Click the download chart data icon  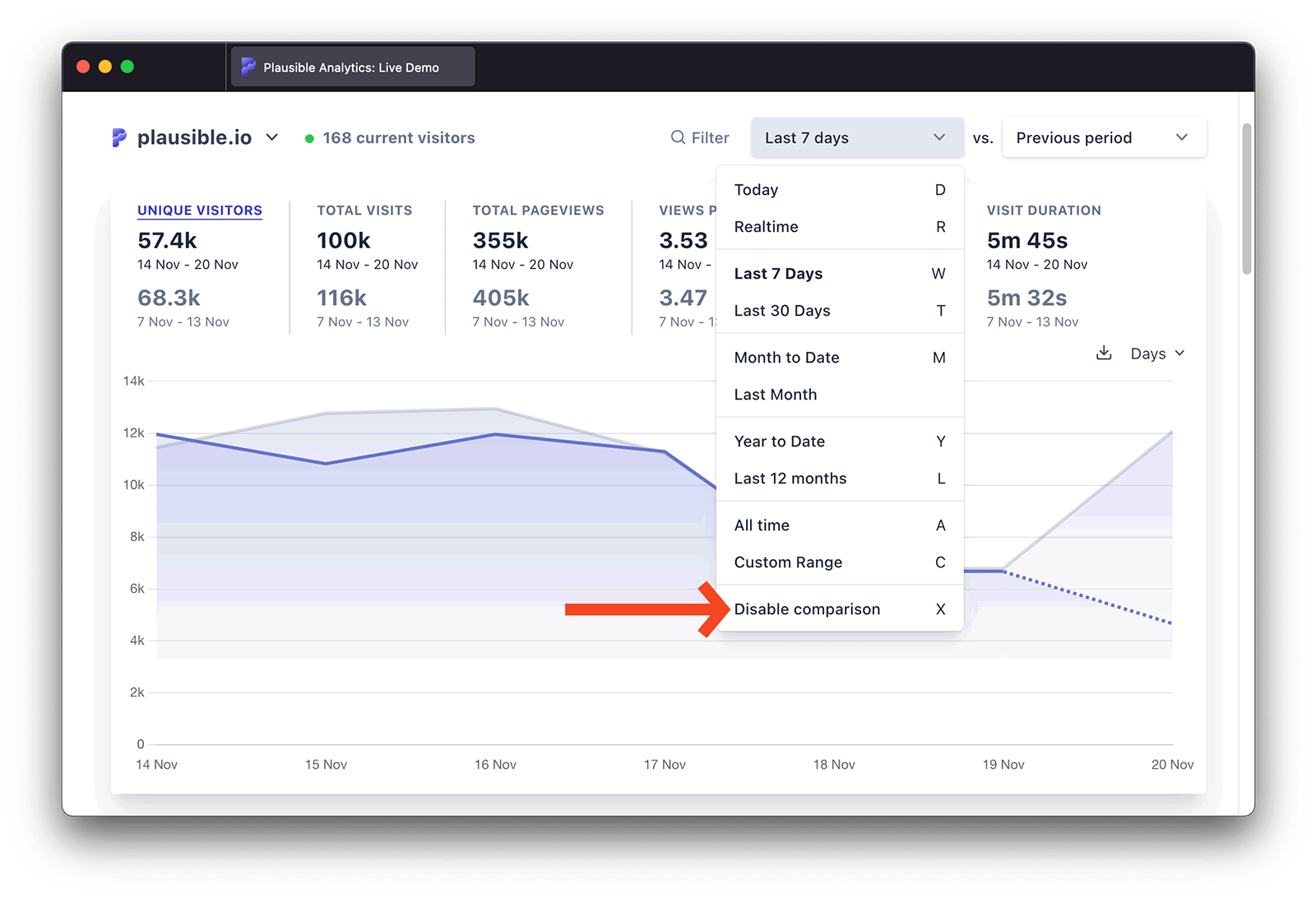[x=1104, y=354]
